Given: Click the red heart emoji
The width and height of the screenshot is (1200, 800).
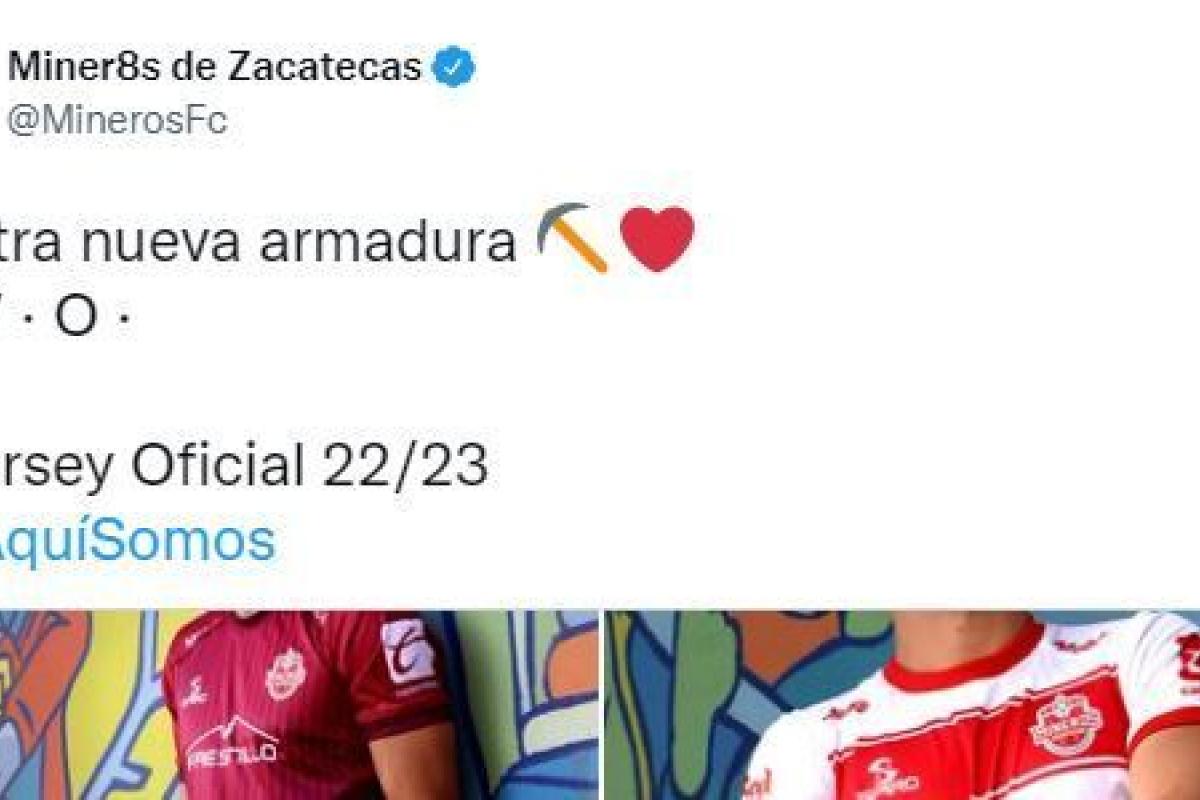Looking at the screenshot, I should pyautogui.click(x=657, y=239).
